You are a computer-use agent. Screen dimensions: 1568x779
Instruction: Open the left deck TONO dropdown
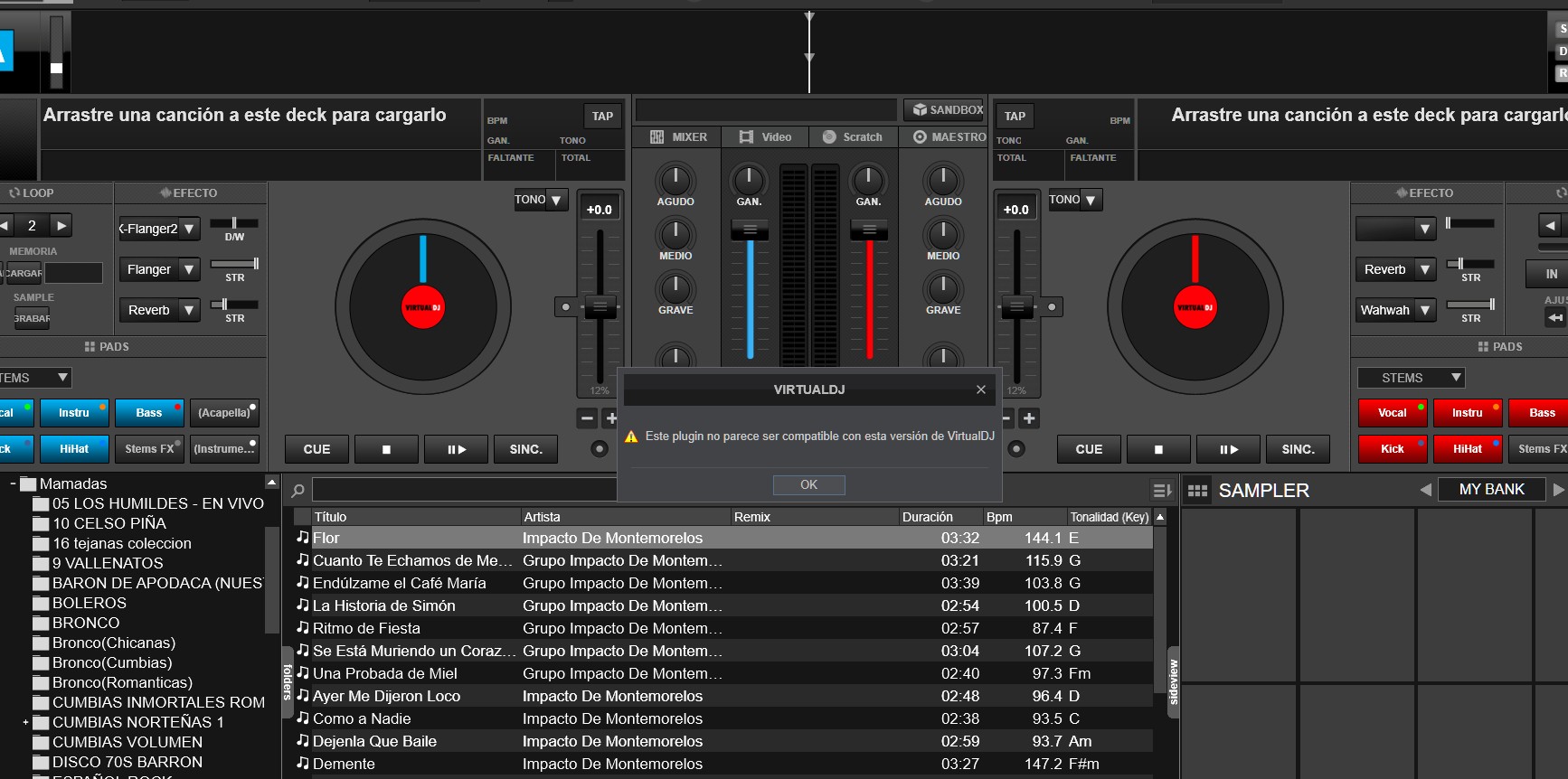point(540,200)
